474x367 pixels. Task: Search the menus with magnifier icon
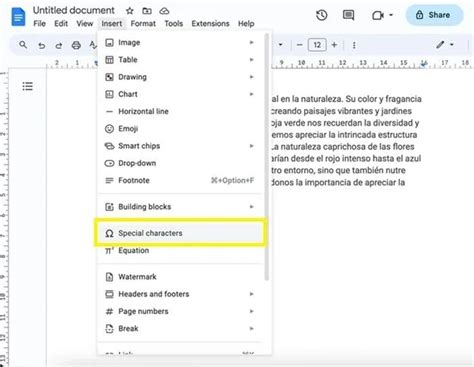[x=23, y=45]
